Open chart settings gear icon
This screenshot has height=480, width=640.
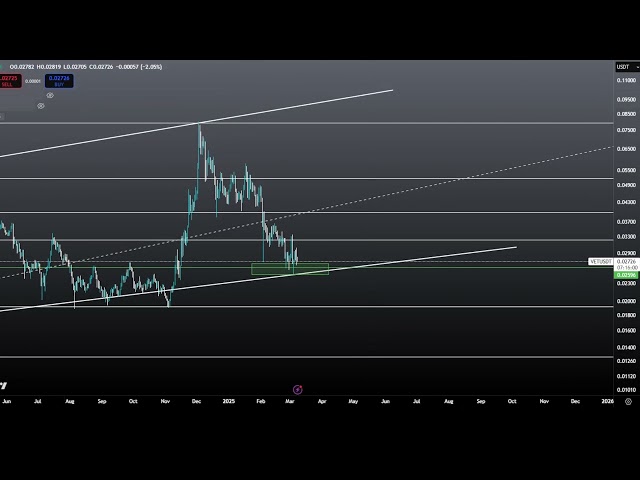tap(627, 401)
